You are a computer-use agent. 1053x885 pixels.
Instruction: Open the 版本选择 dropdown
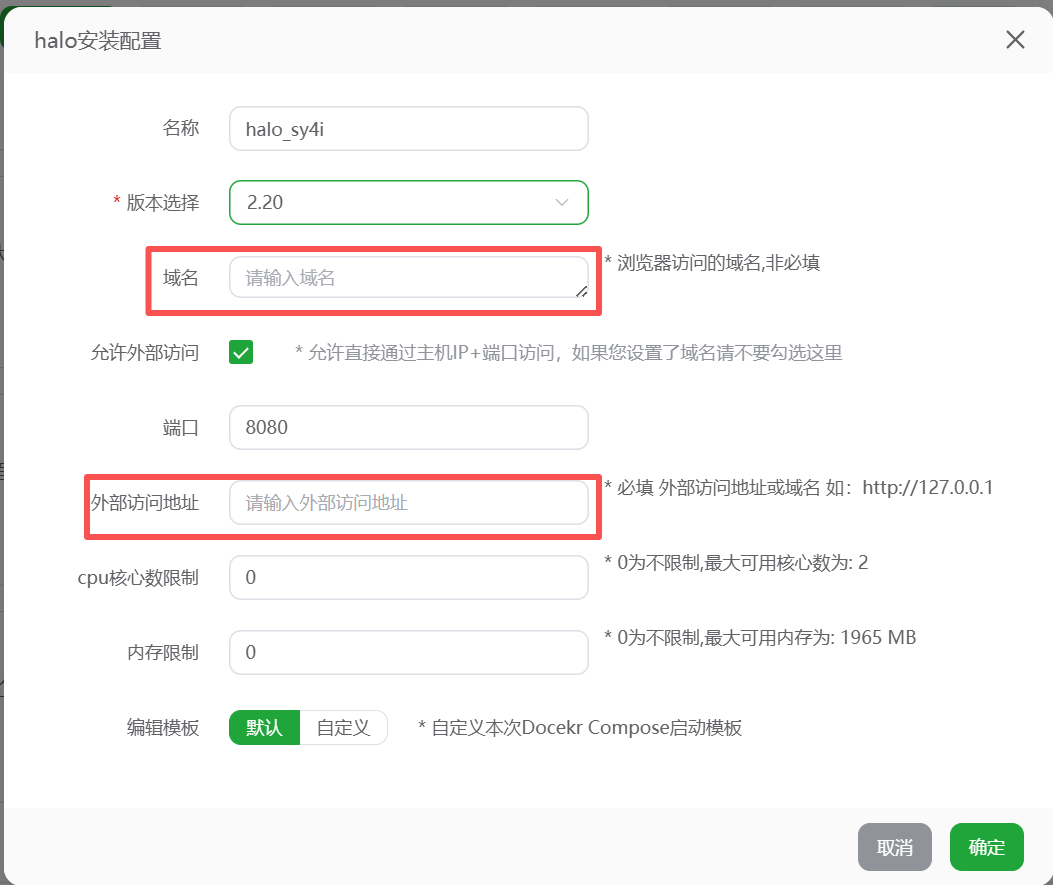[x=408, y=202]
